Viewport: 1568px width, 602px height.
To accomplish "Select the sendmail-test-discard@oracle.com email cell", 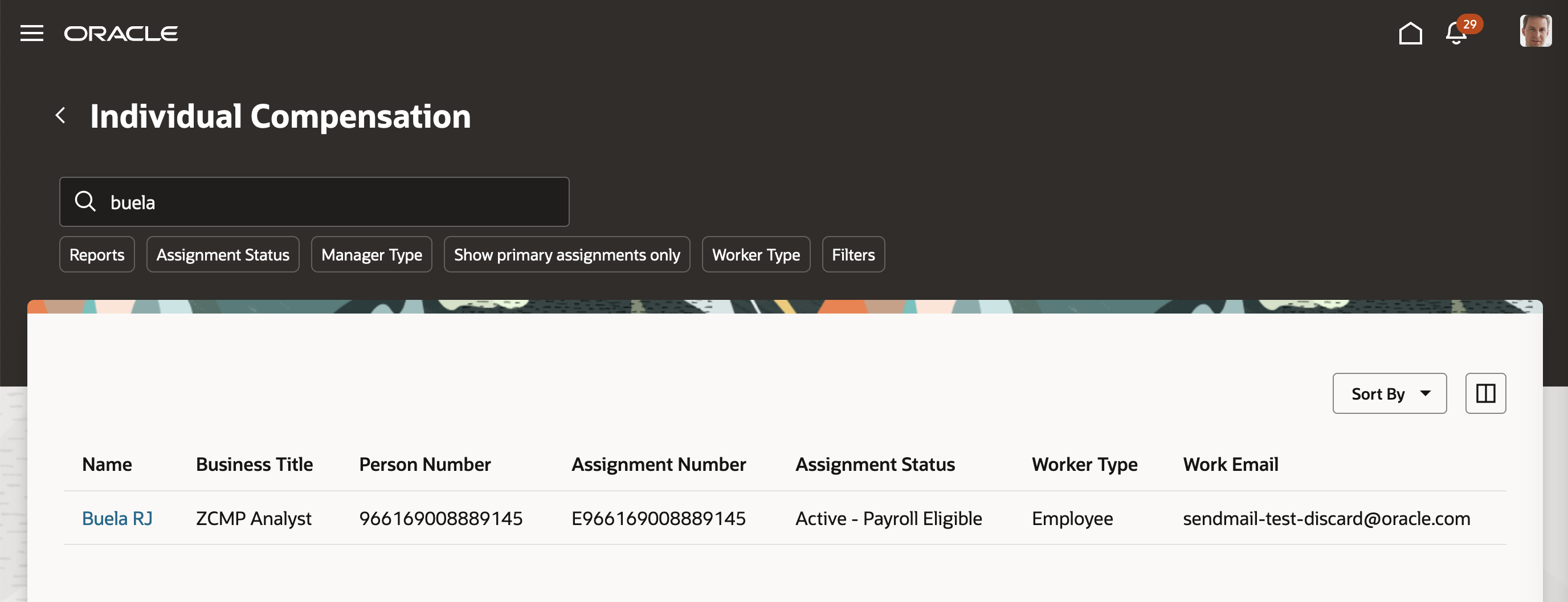I will tap(1327, 518).
